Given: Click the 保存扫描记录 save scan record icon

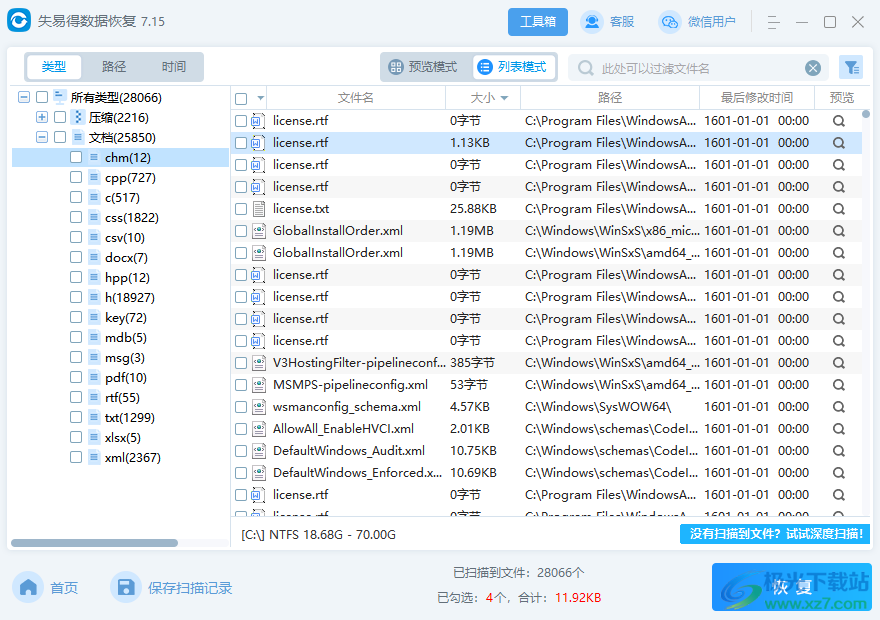Looking at the screenshot, I should pos(126,587).
